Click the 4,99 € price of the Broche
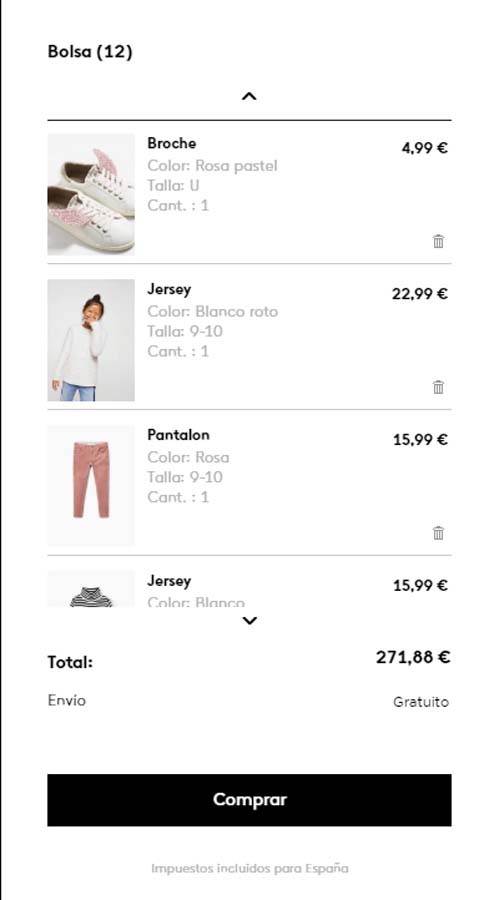The image size is (494, 900). (x=425, y=148)
